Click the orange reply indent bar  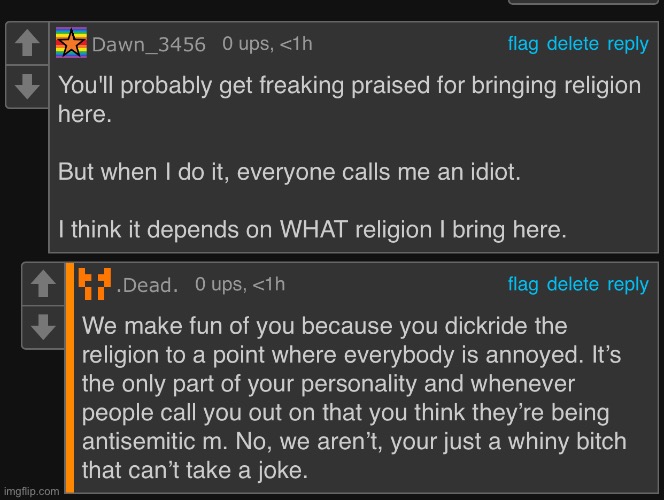point(69,380)
